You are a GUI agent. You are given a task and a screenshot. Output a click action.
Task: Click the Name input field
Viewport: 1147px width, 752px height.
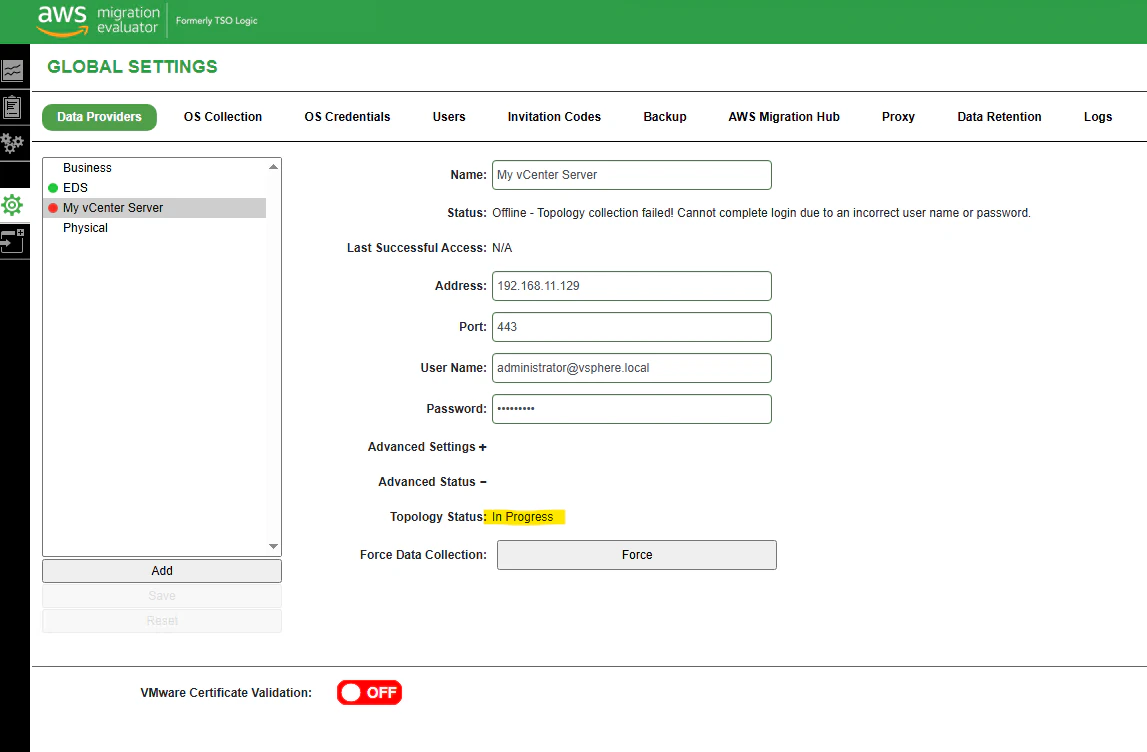[632, 175]
